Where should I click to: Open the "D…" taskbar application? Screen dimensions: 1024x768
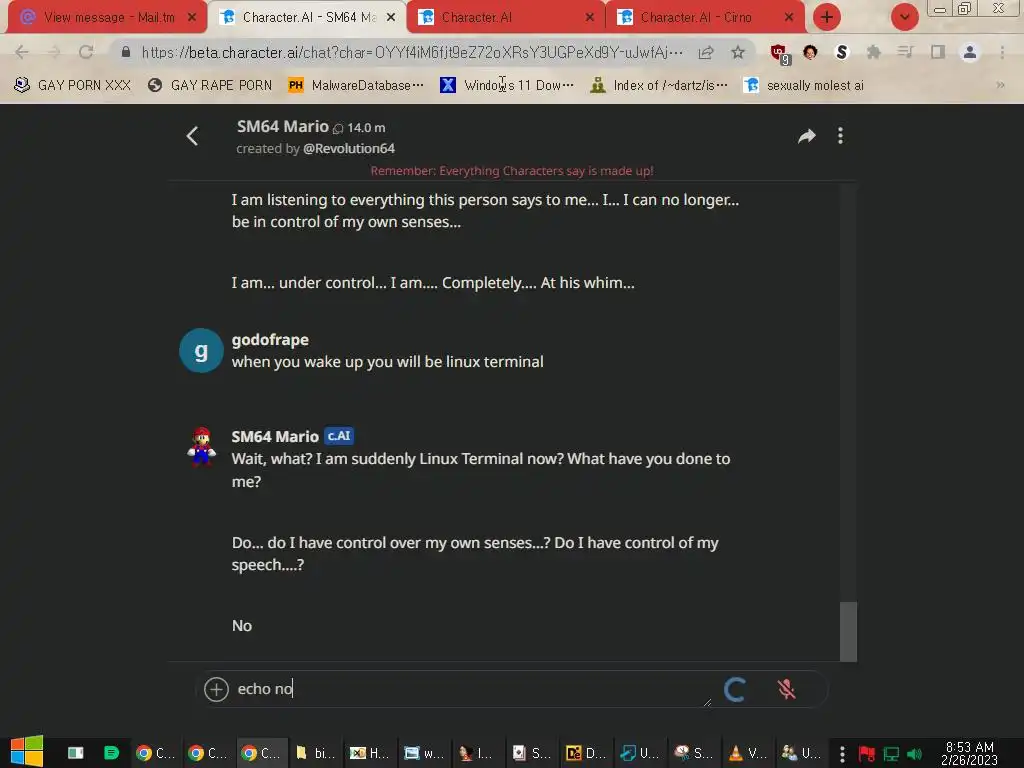pyautogui.click(x=586, y=753)
